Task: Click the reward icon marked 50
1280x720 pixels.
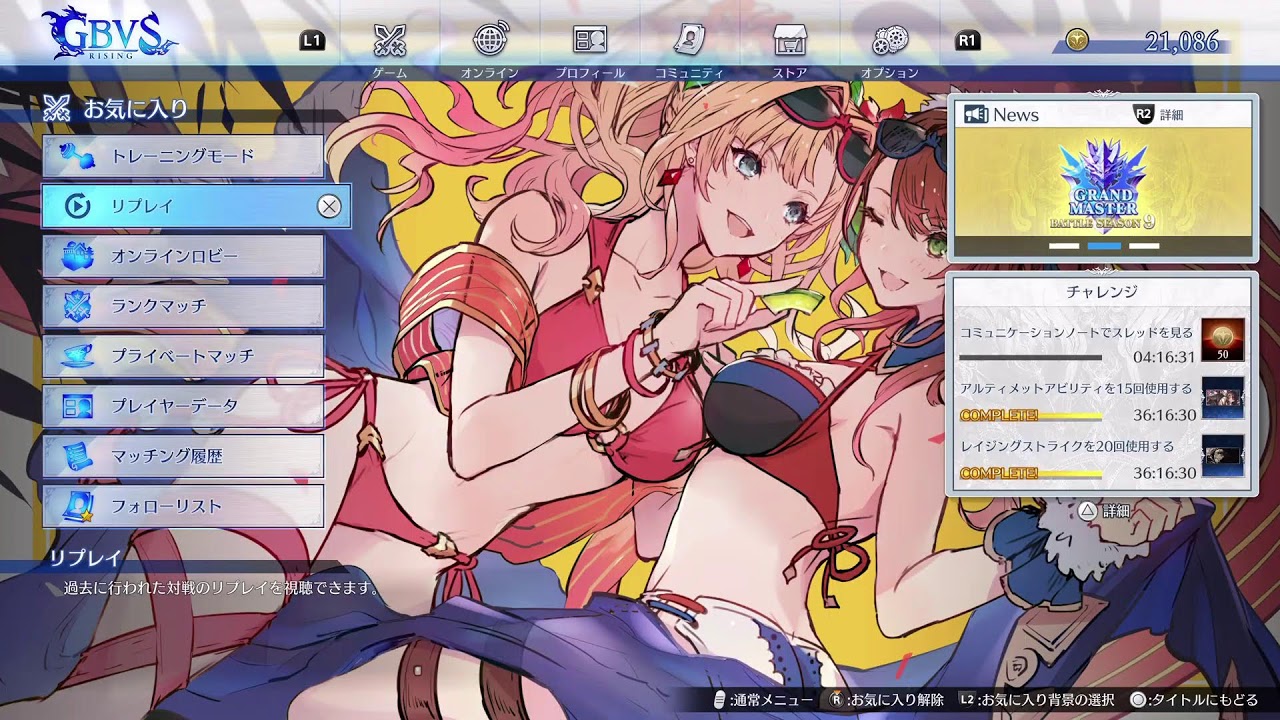Action: pos(1223,340)
